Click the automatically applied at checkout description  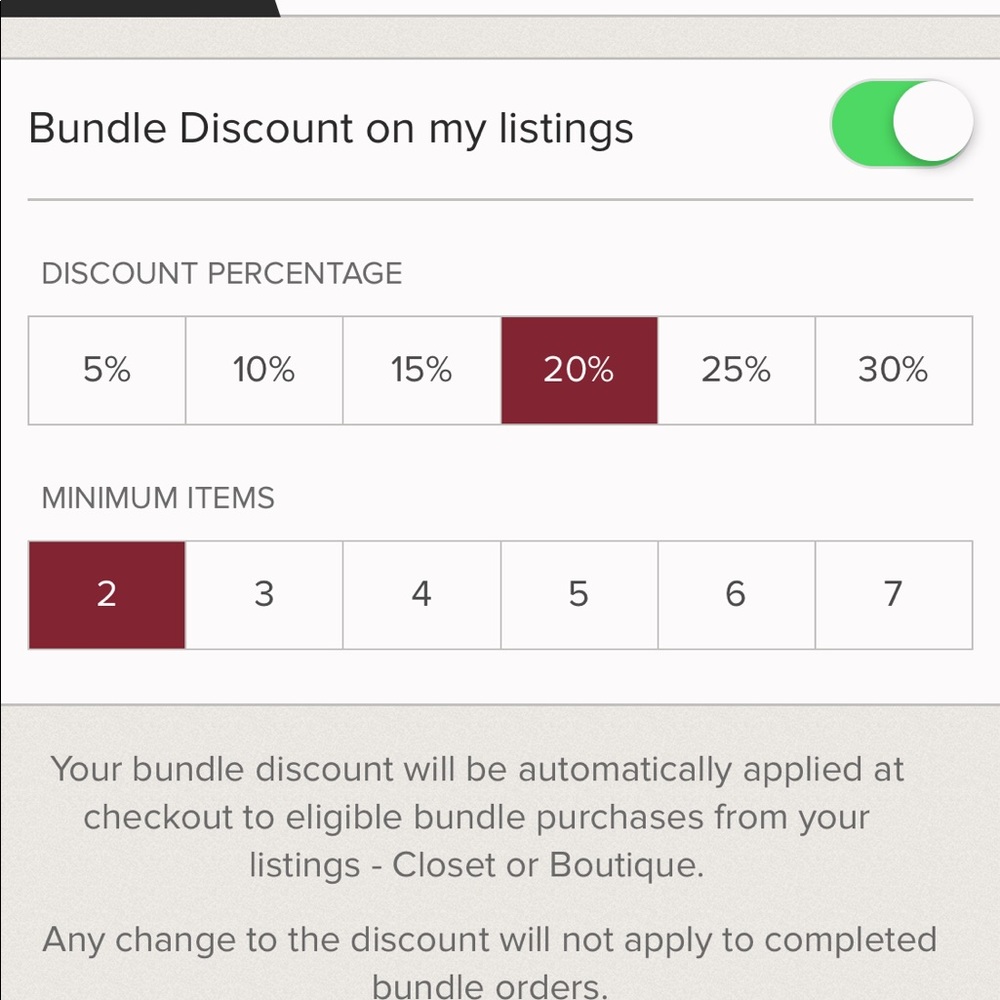477,817
